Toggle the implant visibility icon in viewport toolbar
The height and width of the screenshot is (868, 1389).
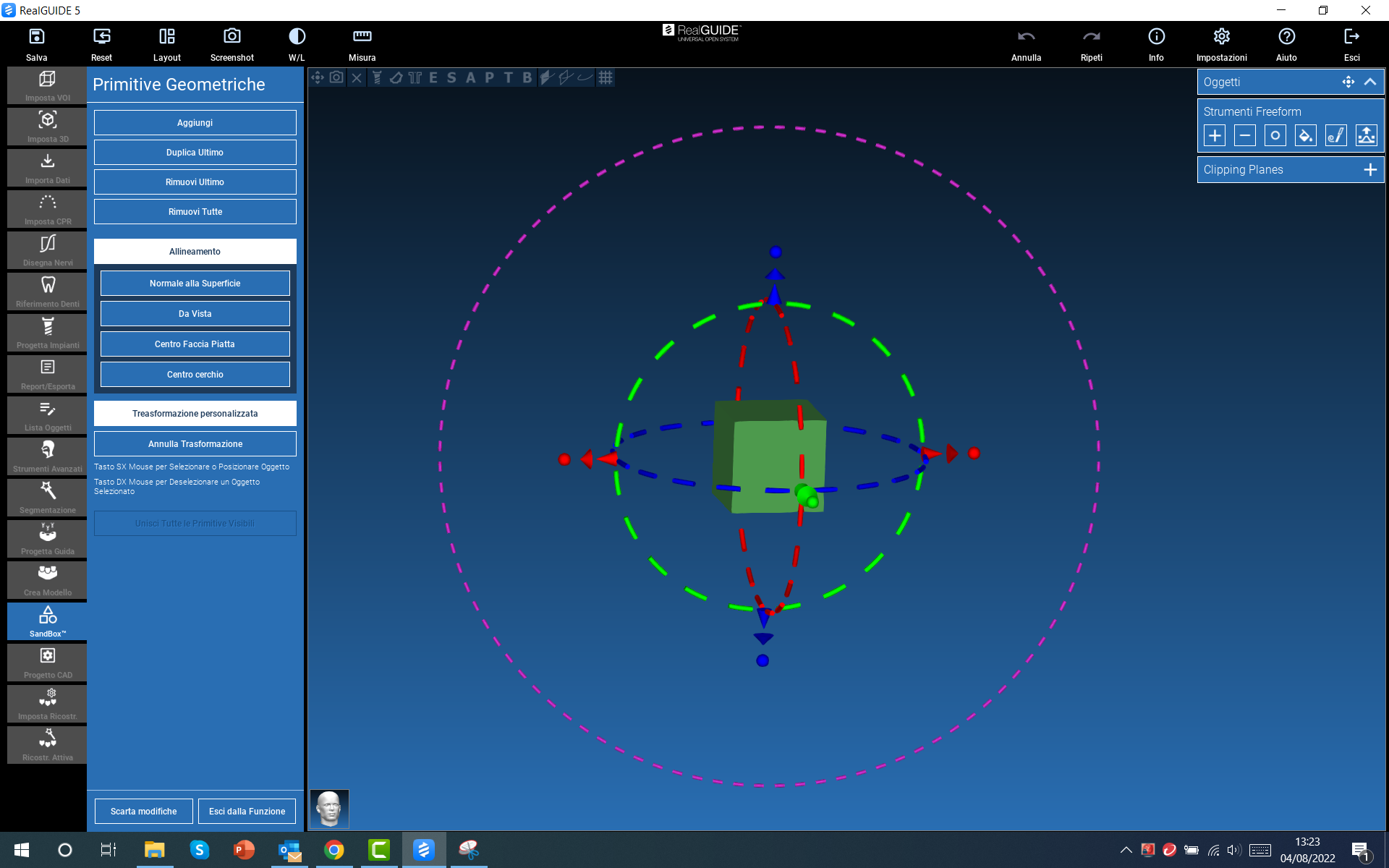point(377,77)
